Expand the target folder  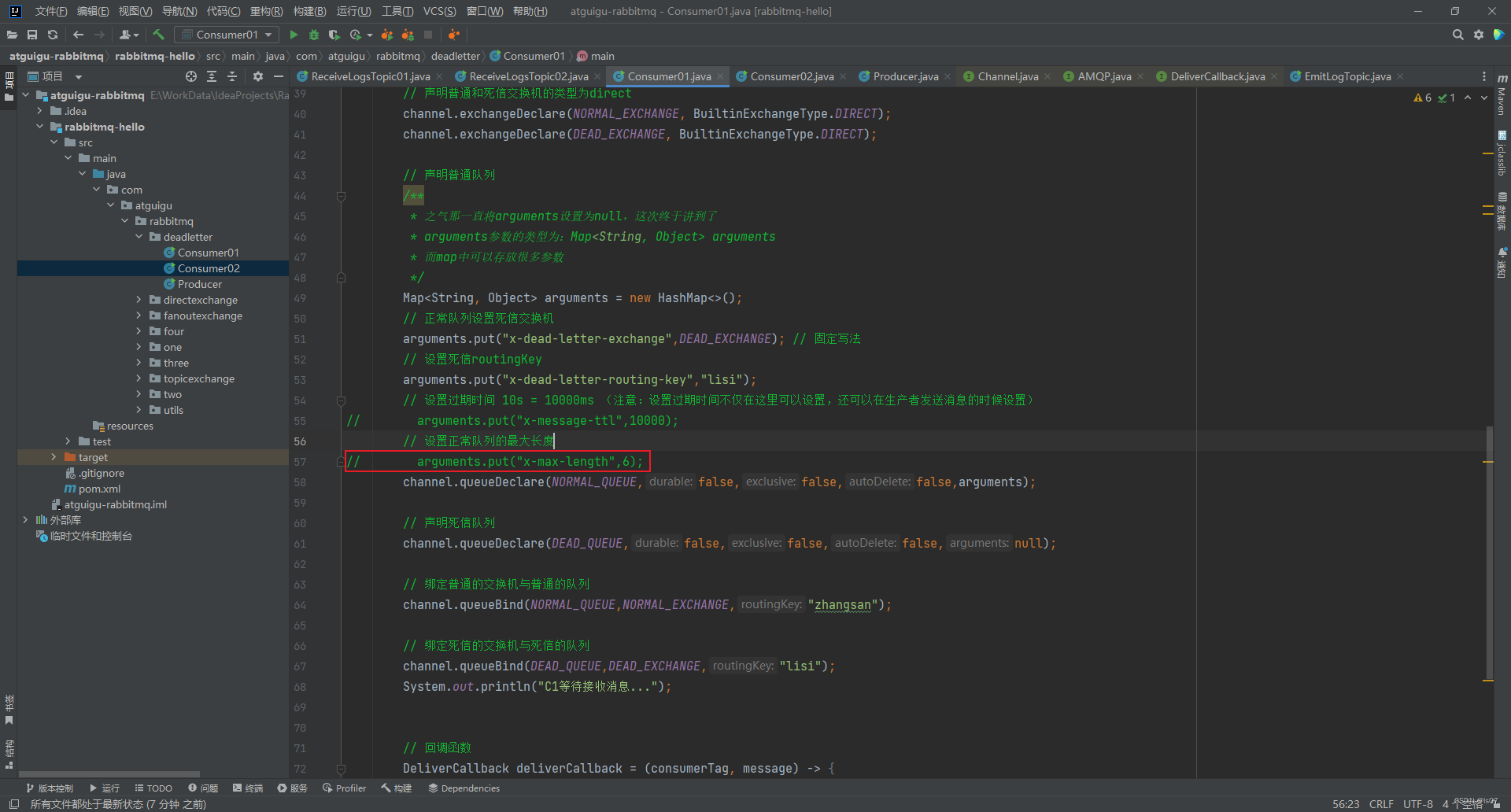pos(54,457)
